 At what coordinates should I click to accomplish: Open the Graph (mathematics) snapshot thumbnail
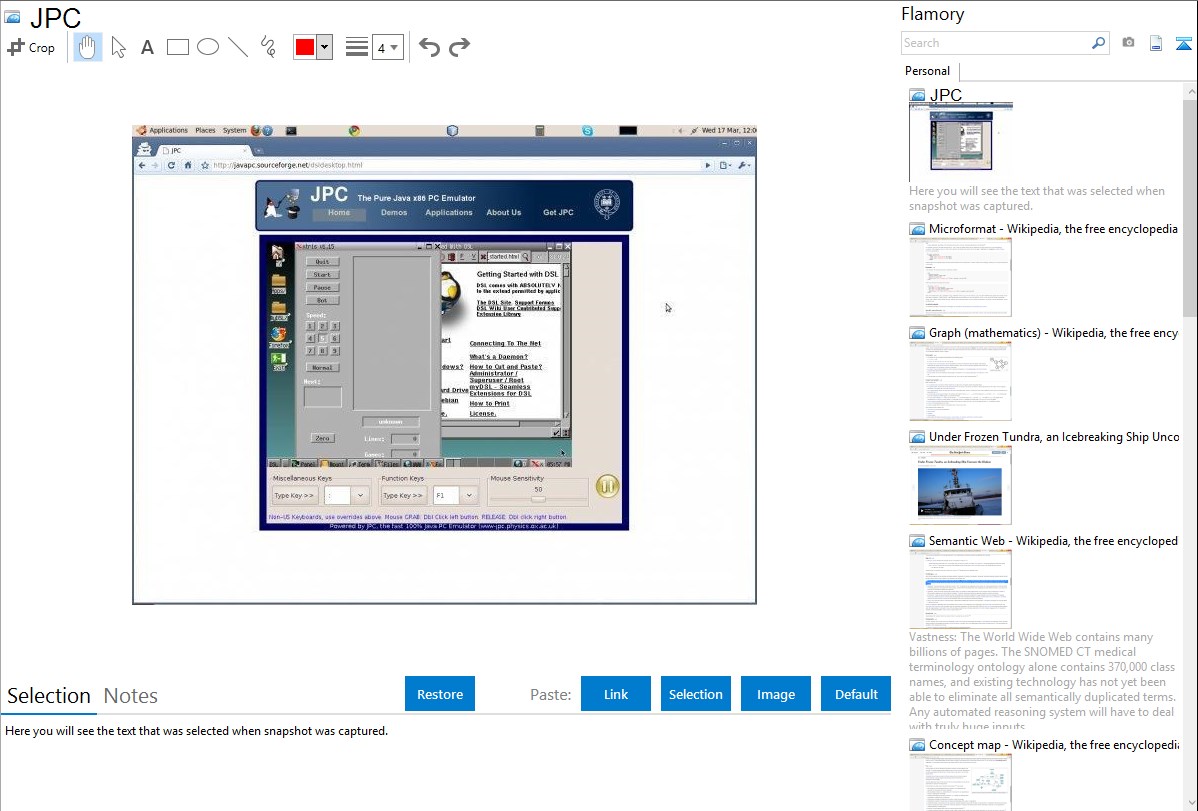(x=960, y=381)
